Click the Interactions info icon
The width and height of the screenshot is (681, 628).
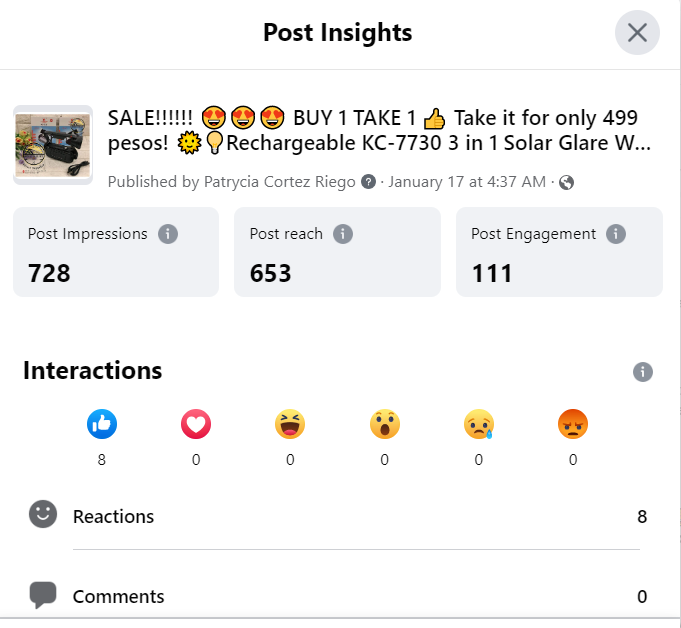click(643, 372)
